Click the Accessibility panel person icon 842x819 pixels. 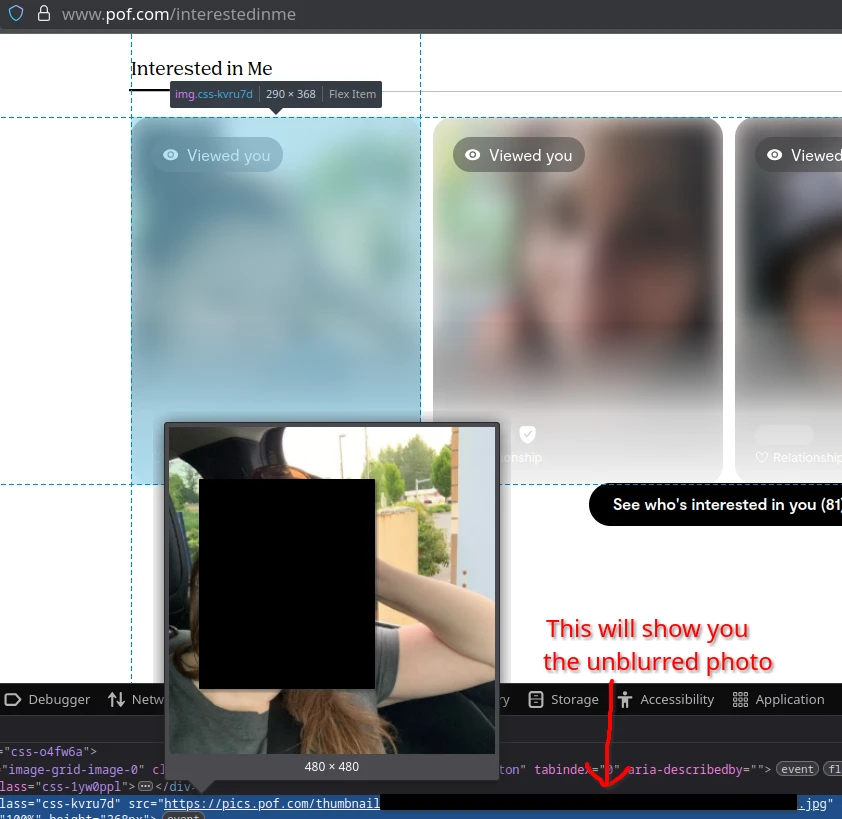pos(625,700)
